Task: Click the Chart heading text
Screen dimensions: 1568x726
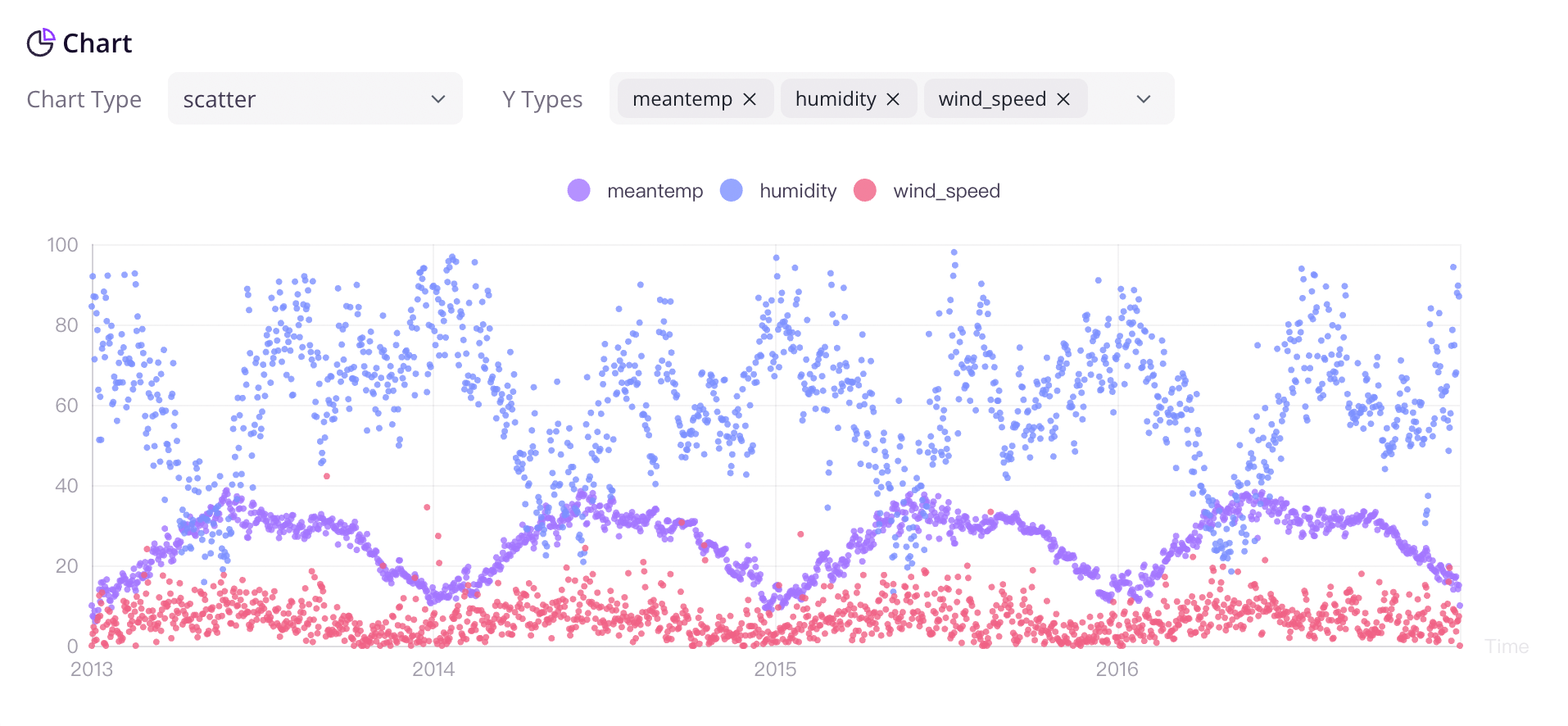Action: point(97,43)
